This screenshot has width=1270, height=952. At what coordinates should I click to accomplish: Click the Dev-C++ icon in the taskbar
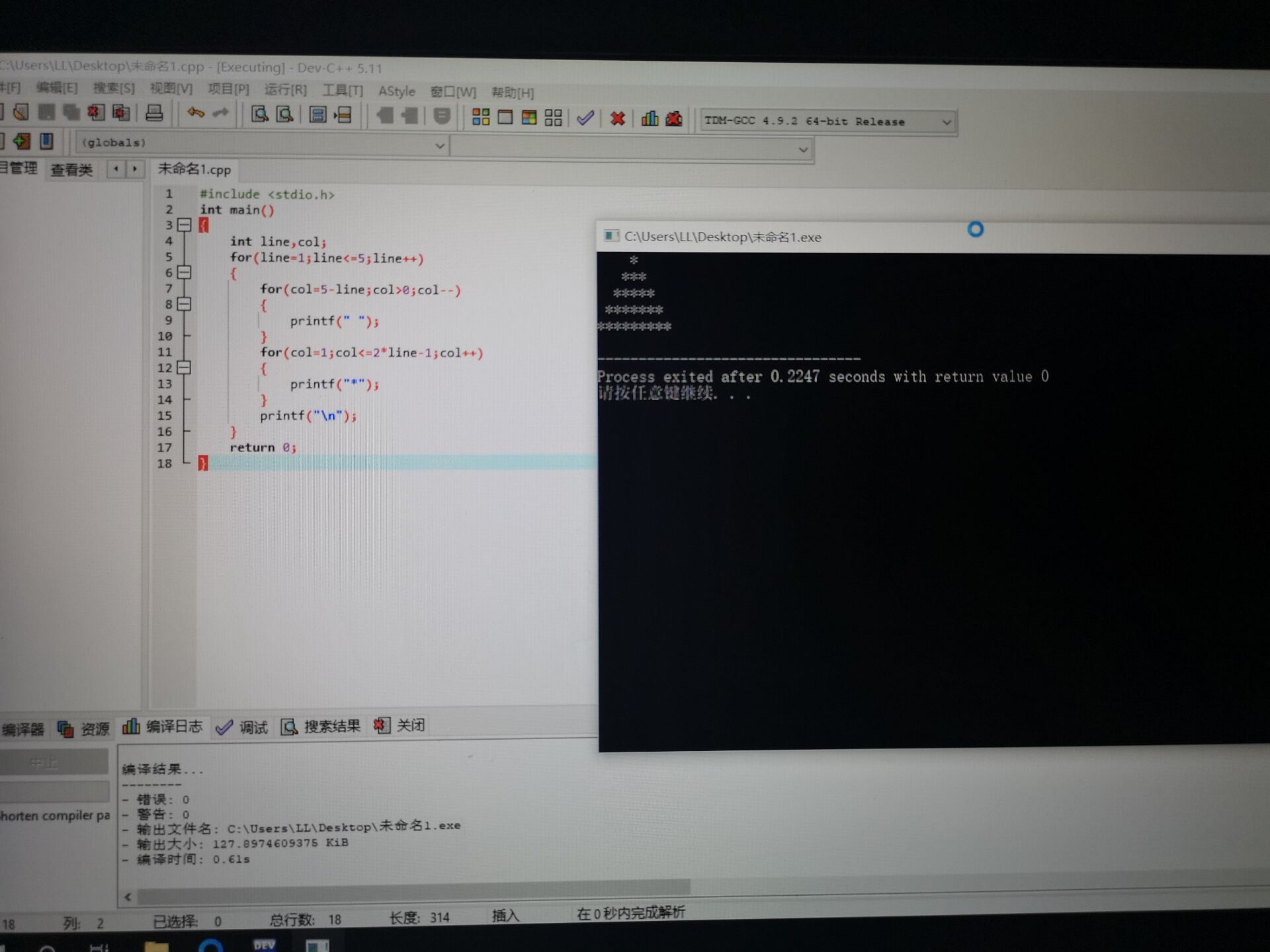point(264,945)
